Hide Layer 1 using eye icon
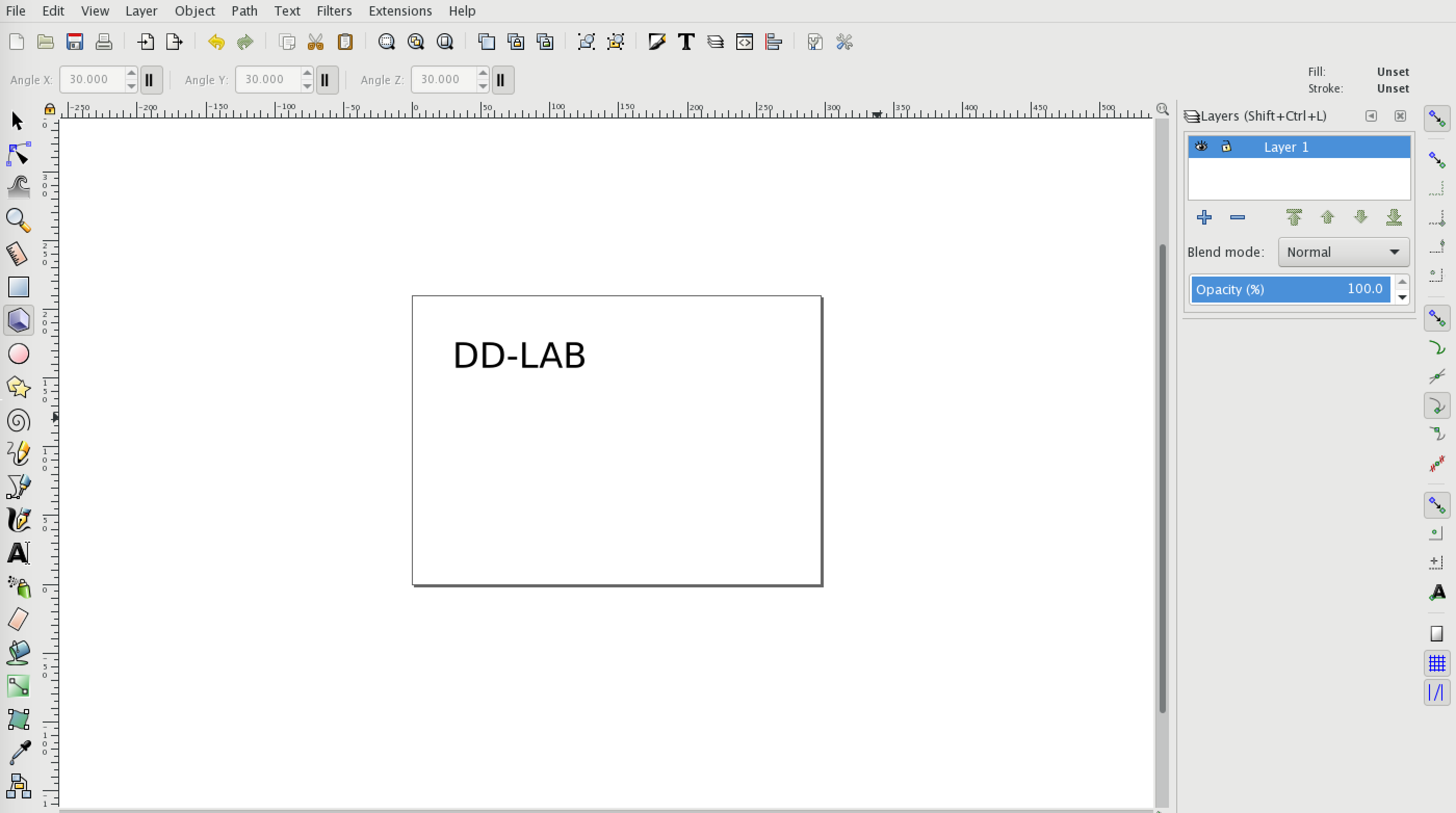 1201,147
